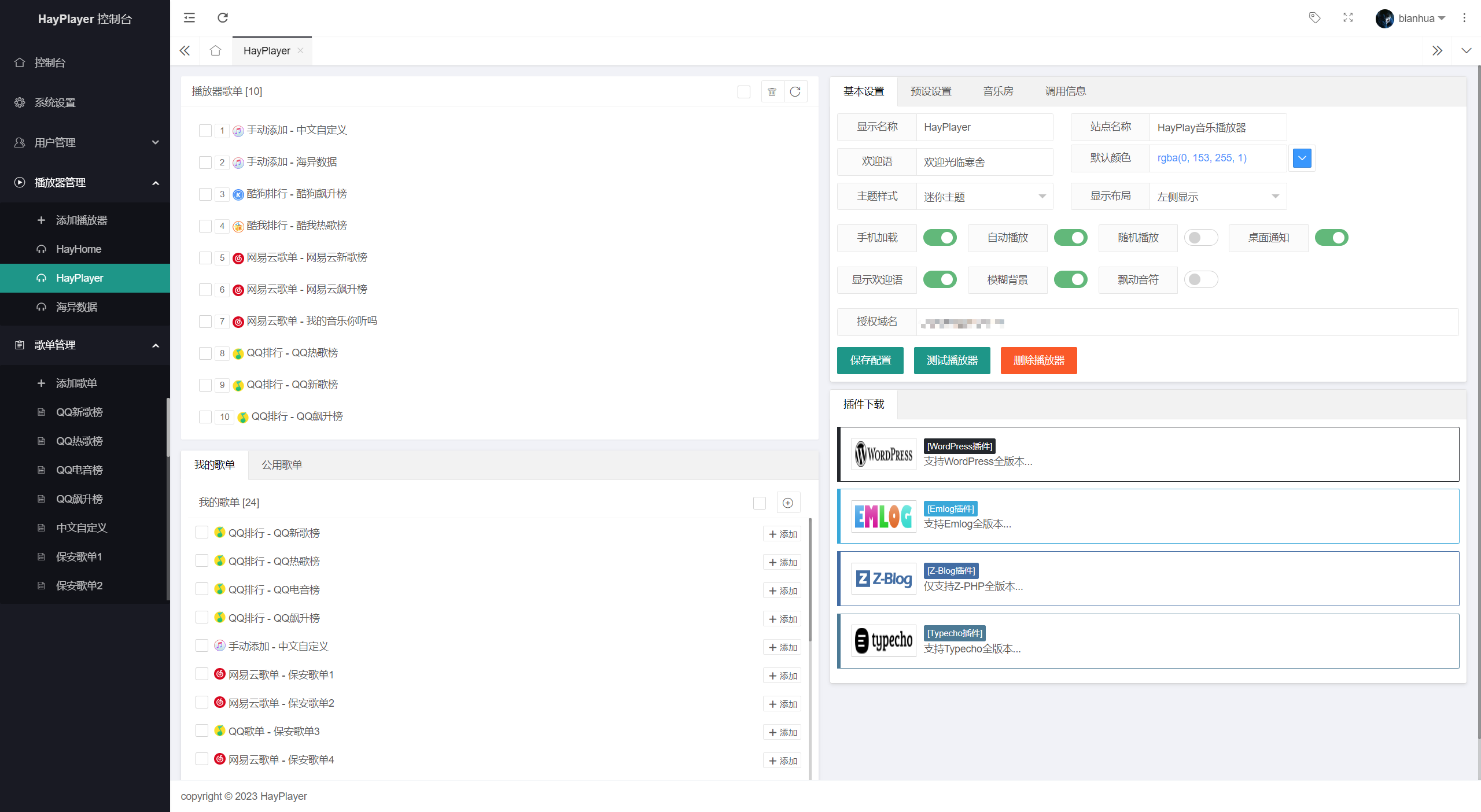This screenshot has width=1481, height=812.
Task: Open the blue default color picker swatch
Action: coord(1302,158)
